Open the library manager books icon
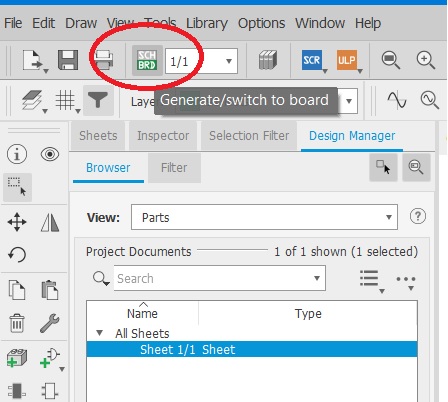This screenshot has height=402, width=448. point(268,60)
